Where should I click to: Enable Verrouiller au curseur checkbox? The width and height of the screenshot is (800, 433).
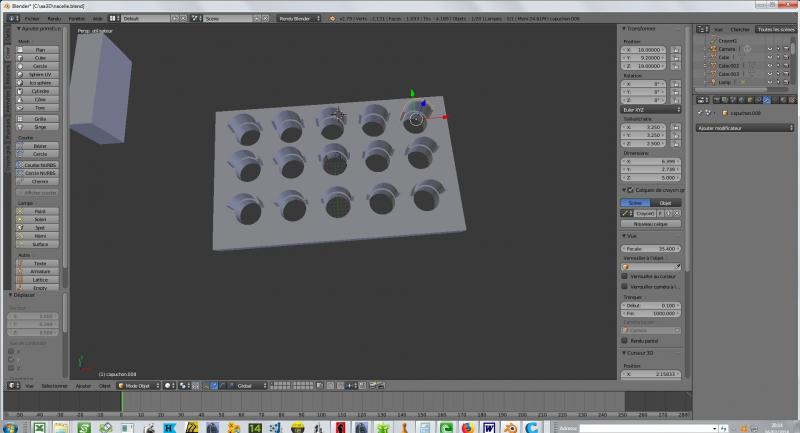(x=626, y=276)
